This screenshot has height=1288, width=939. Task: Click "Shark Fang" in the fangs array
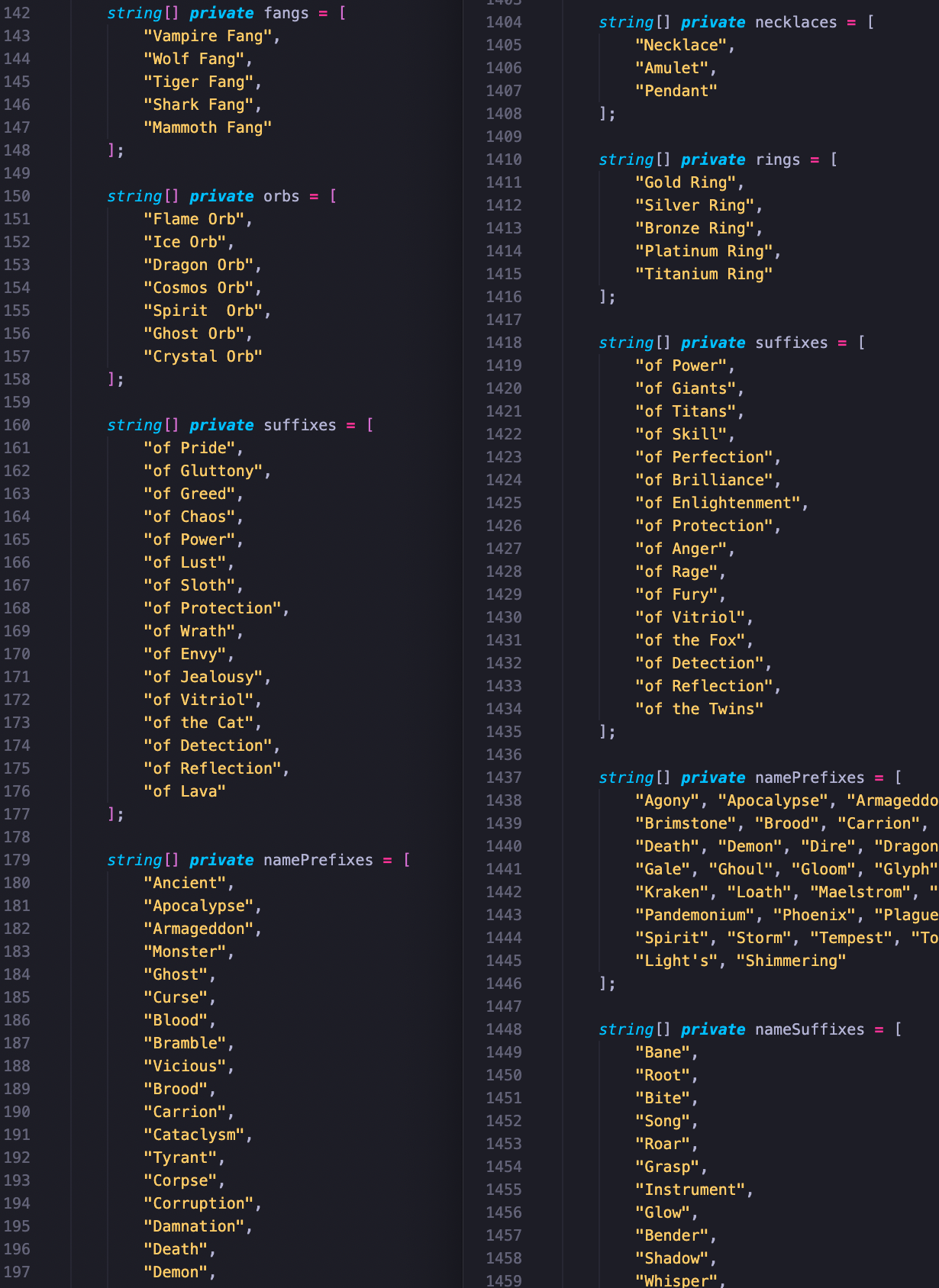point(198,105)
